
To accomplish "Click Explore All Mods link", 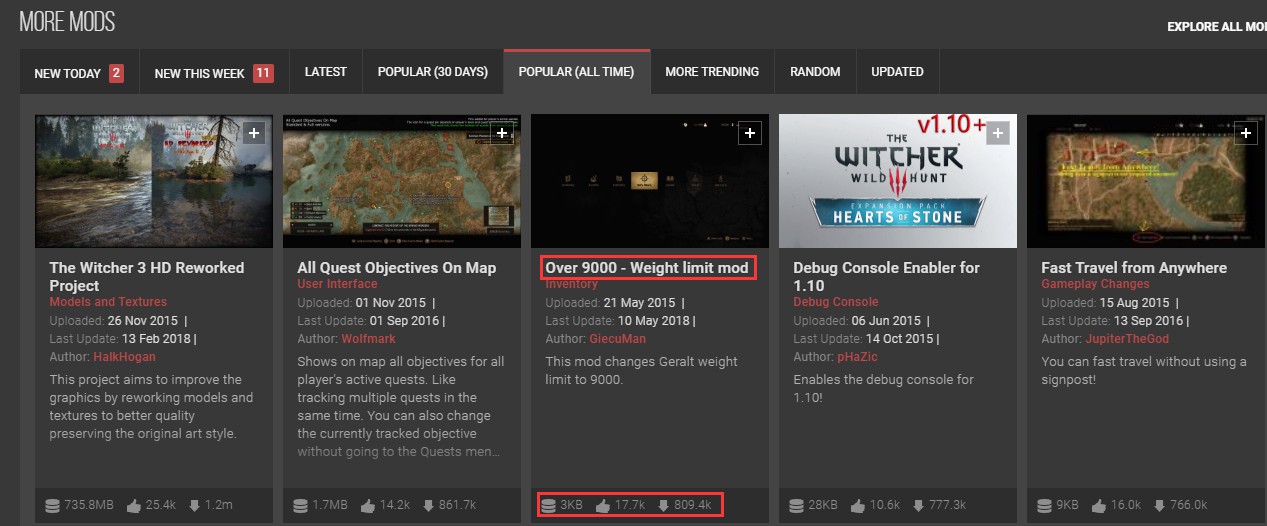I will click(x=1216, y=26).
